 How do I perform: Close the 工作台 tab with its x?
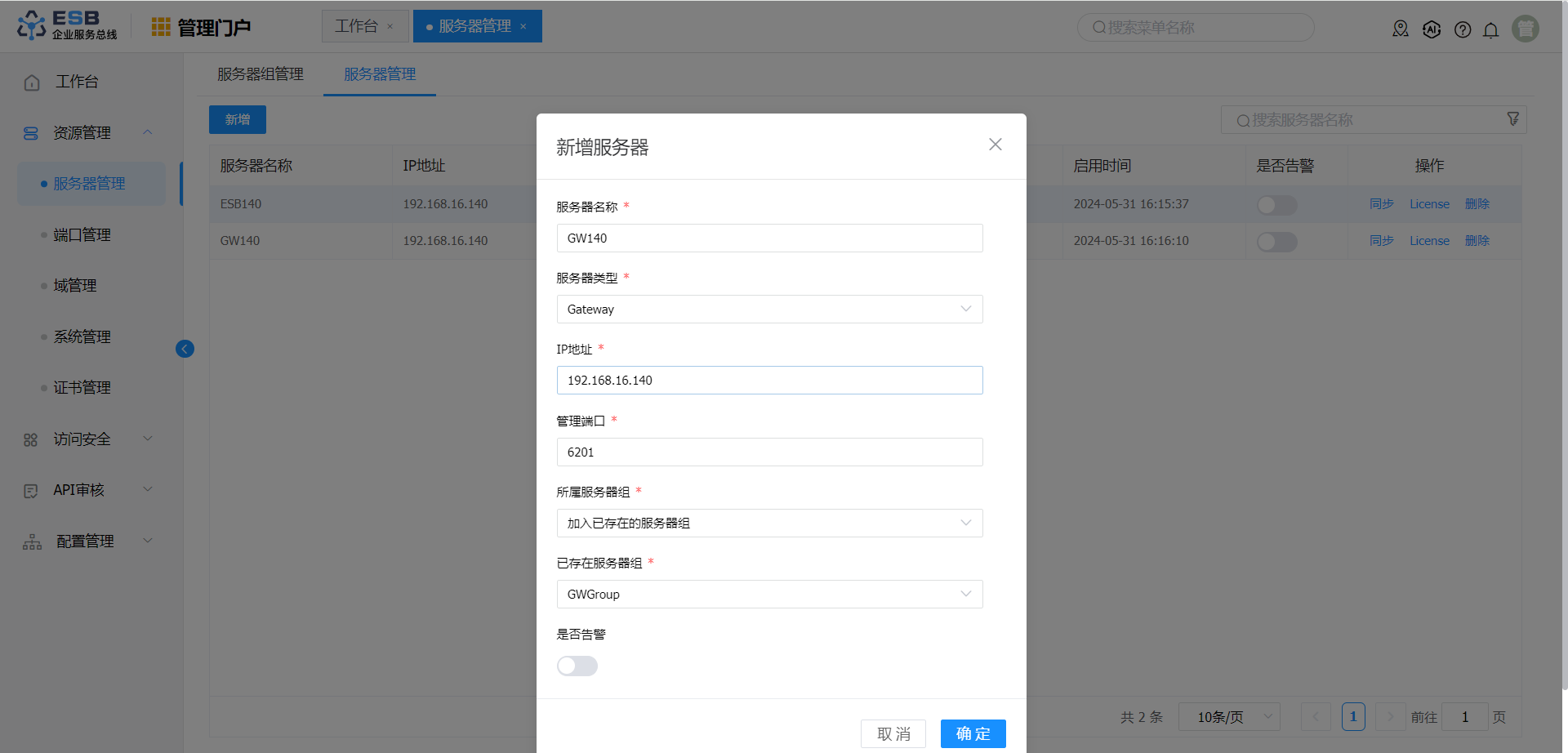(x=390, y=27)
